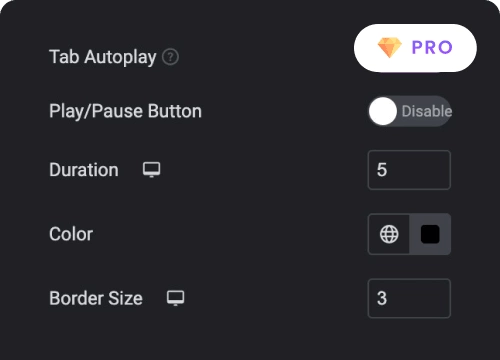Open the black color swatch picker
Screen dimensions: 500x360
point(430,234)
